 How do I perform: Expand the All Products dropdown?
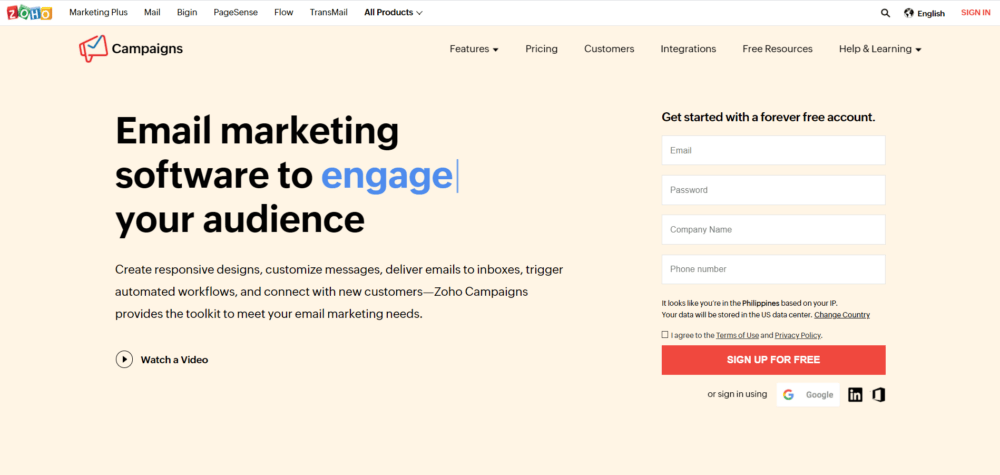pyautogui.click(x=393, y=13)
